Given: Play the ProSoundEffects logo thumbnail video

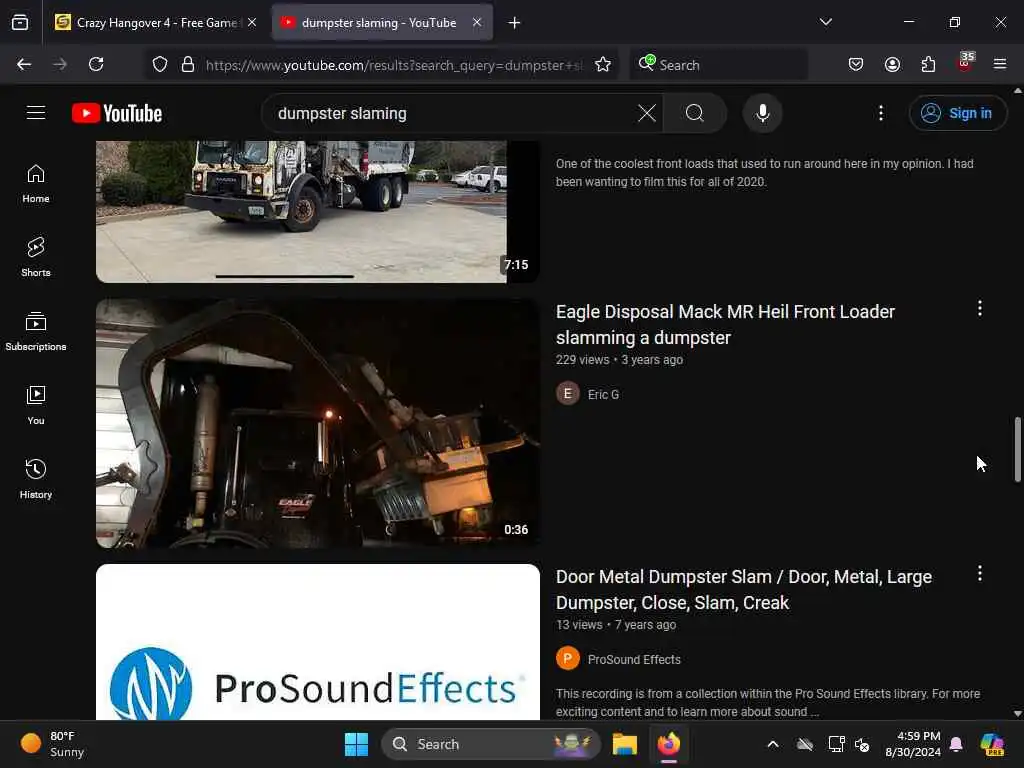Looking at the screenshot, I should click(x=317, y=642).
